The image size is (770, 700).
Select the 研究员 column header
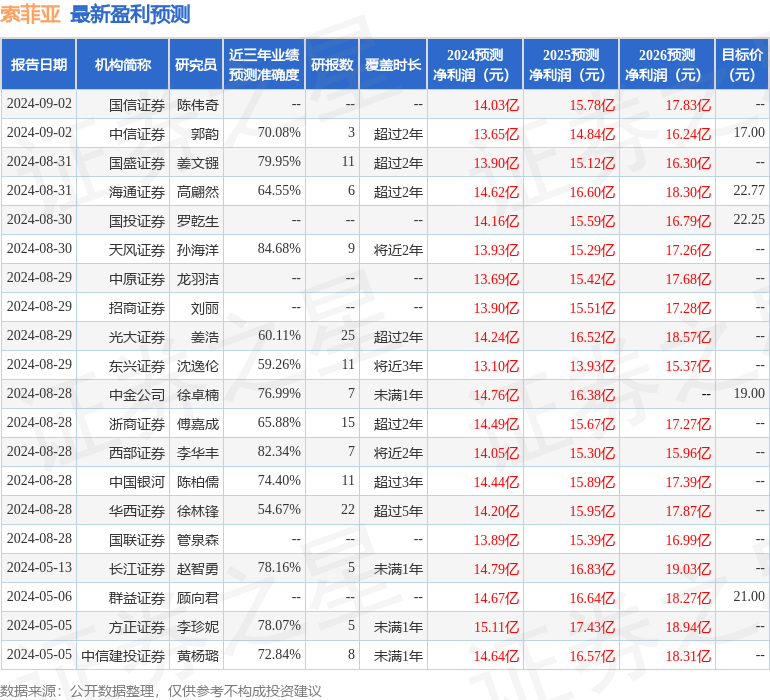click(x=196, y=65)
